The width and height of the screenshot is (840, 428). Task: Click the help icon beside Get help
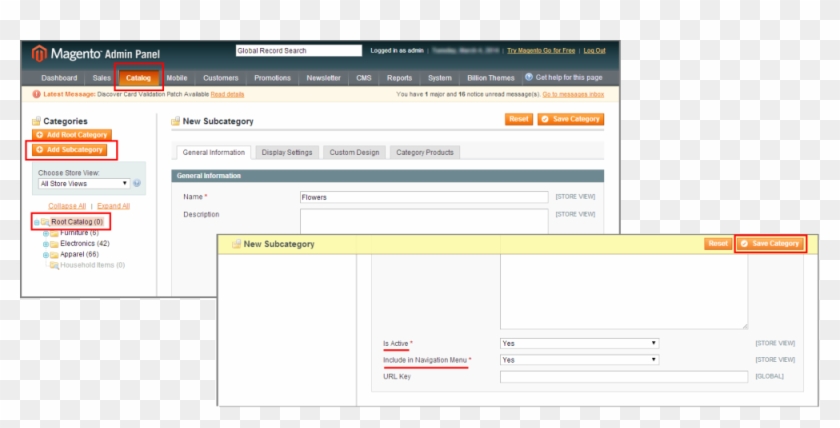coord(529,77)
